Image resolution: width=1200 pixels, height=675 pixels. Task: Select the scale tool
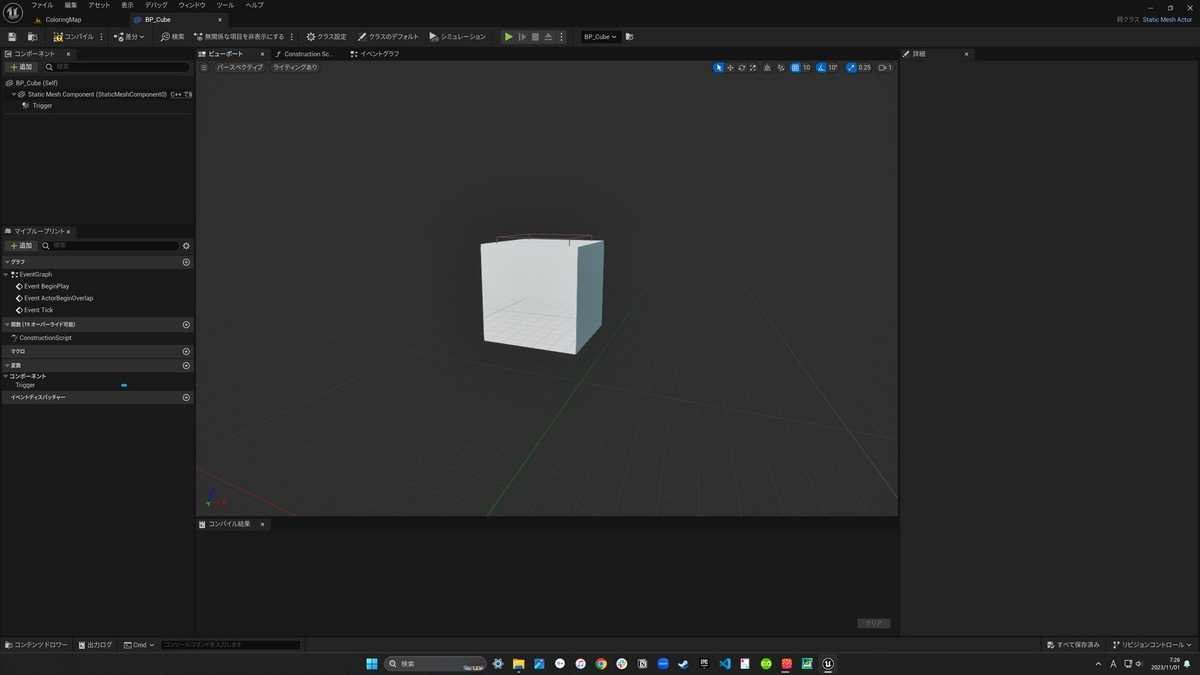point(752,67)
